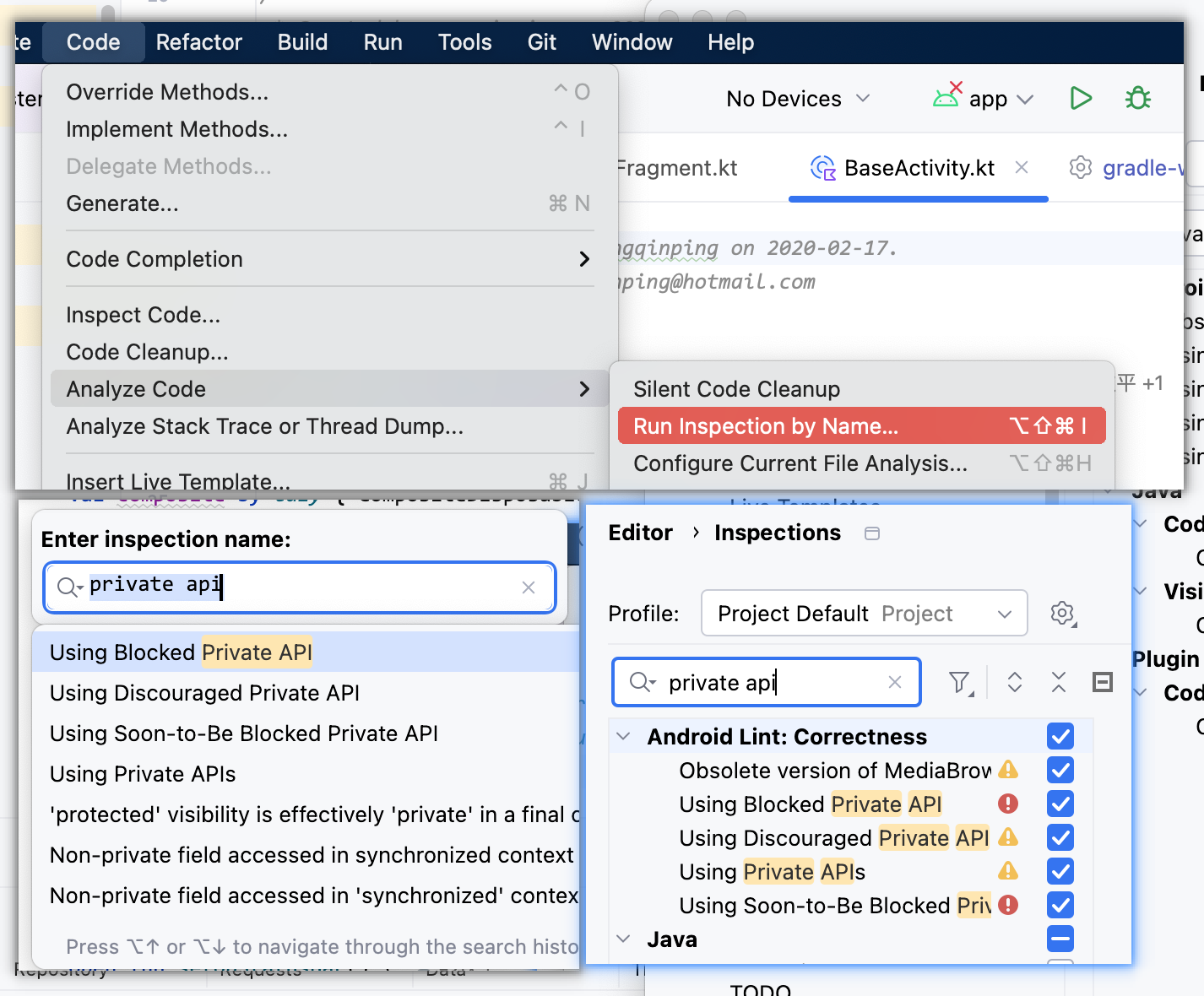Close the BaseActivity.kt editor tab
This screenshot has width=1204, height=996.
click(1022, 168)
